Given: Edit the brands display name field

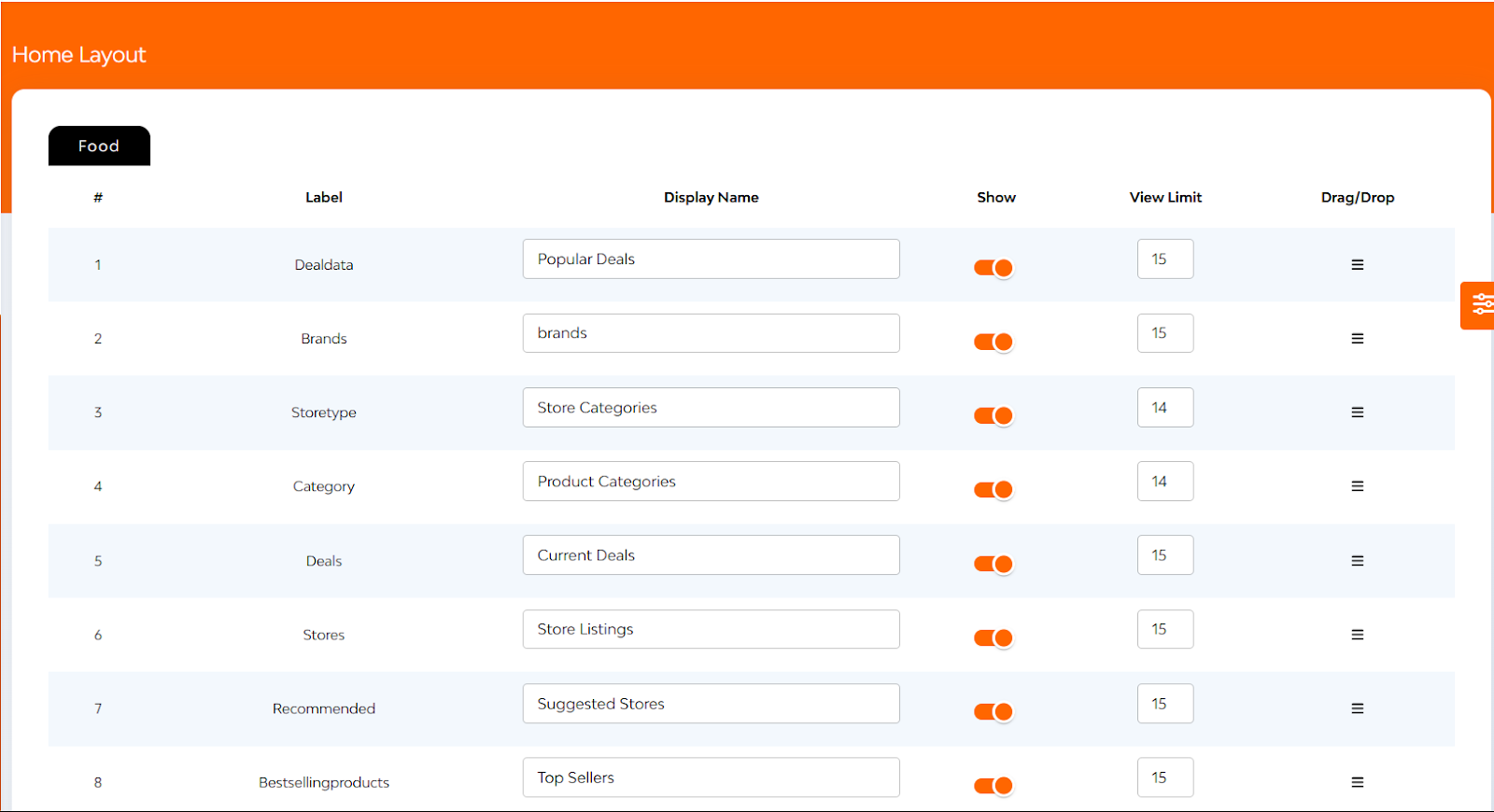Looking at the screenshot, I should point(712,333).
